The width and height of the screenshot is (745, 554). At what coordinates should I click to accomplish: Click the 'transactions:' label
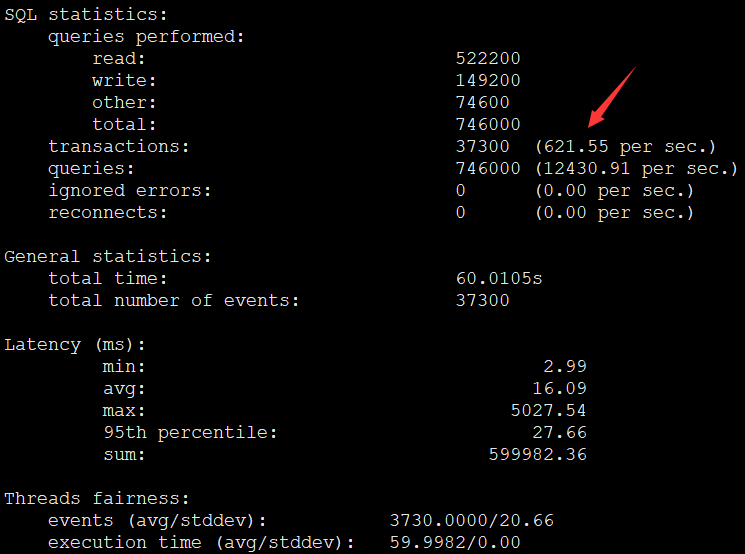[x=119, y=146]
